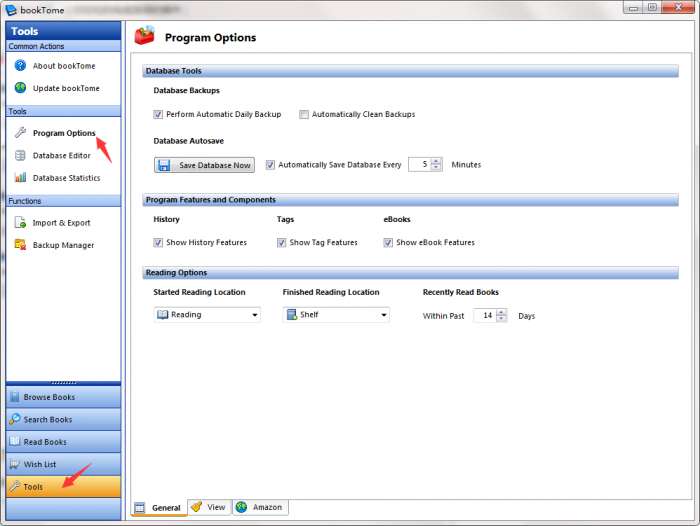Viewport: 700px width, 526px height.
Task: Open Database Statistics
Action: click(x=67, y=178)
